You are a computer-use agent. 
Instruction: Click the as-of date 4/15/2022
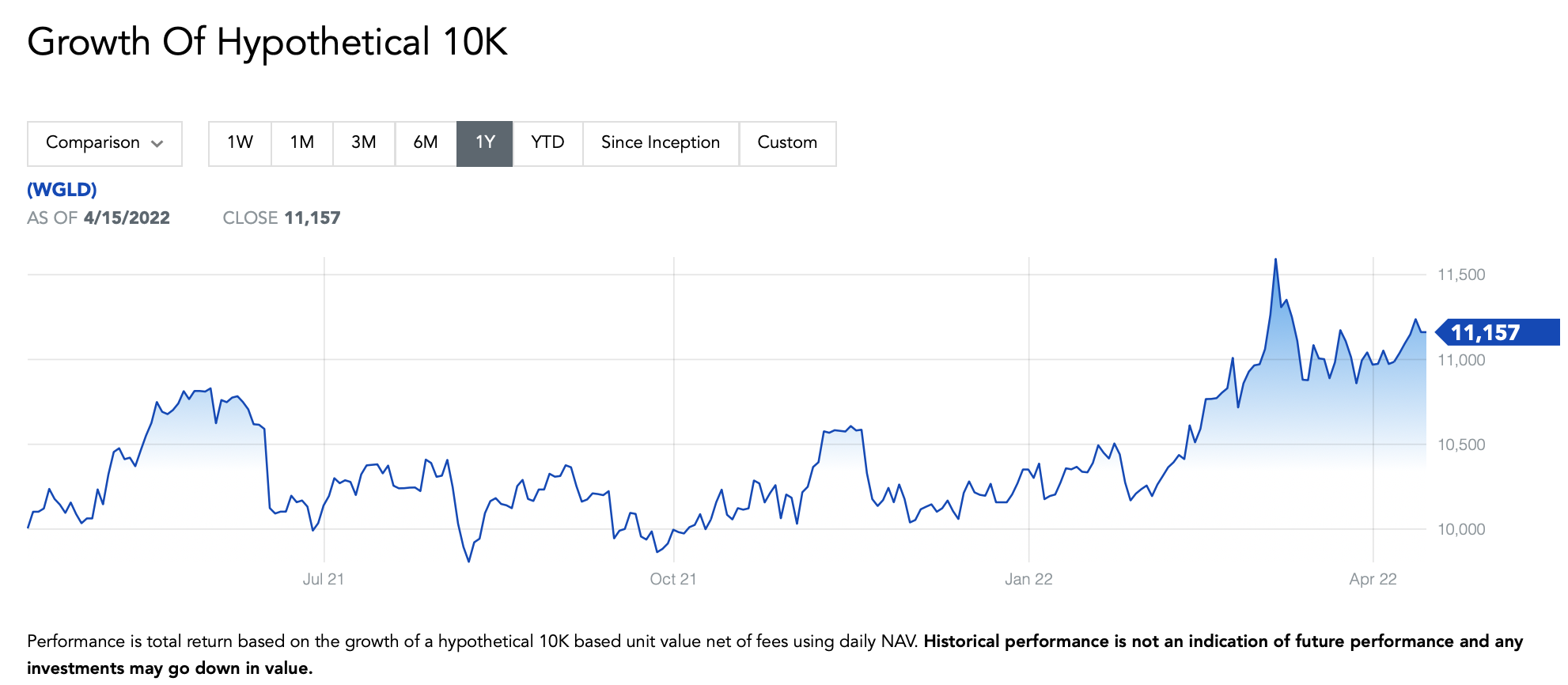click(x=127, y=218)
